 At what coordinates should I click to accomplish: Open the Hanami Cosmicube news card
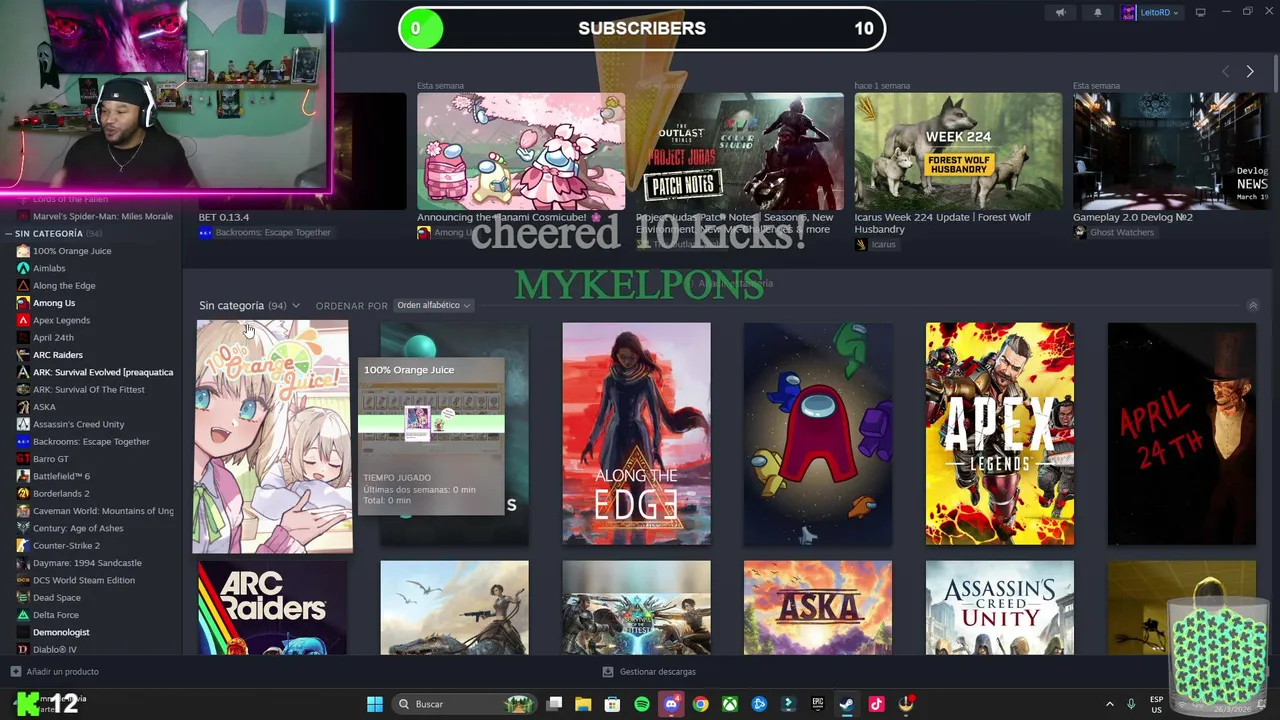(521, 151)
